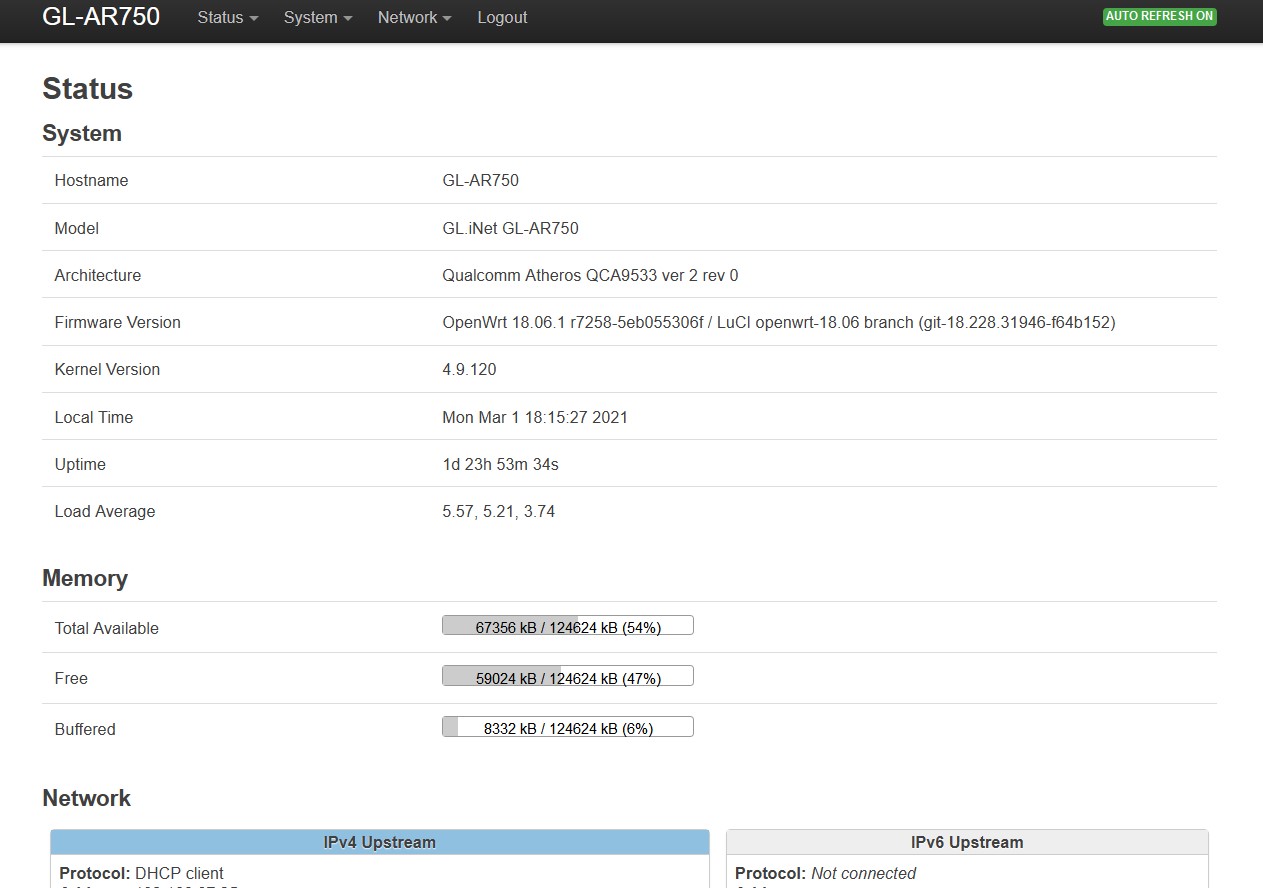Click the Memory section heading

(85, 579)
